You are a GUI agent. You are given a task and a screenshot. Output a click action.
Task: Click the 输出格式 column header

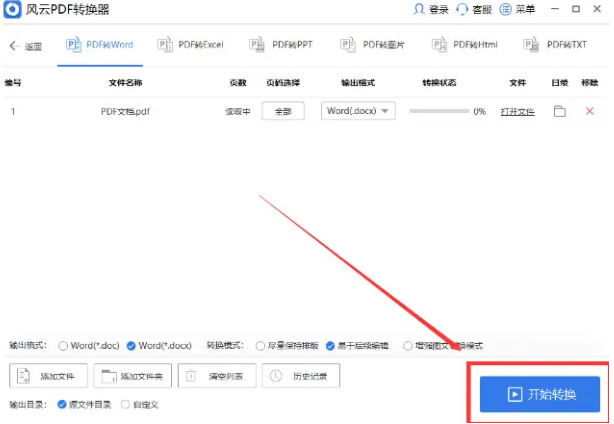point(358,83)
